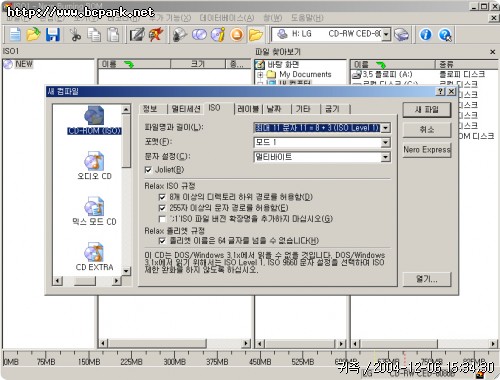Click compilation list horizontal scroll right arrow
The image size is (500, 380).
point(116,281)
